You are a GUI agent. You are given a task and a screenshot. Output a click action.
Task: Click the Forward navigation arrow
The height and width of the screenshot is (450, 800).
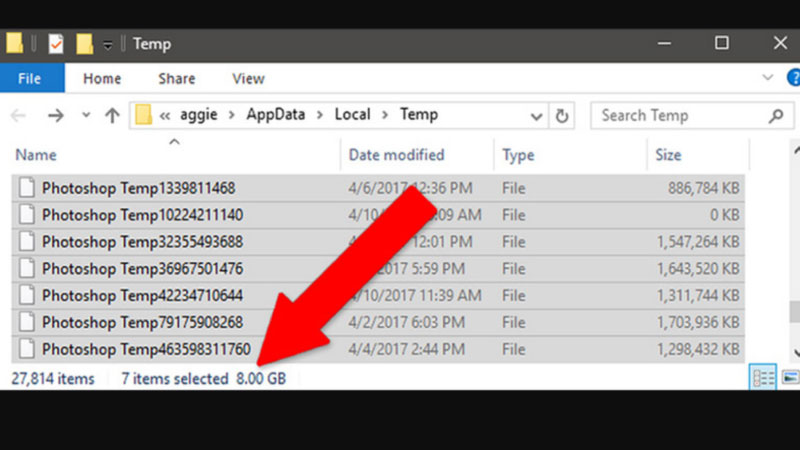55,115
